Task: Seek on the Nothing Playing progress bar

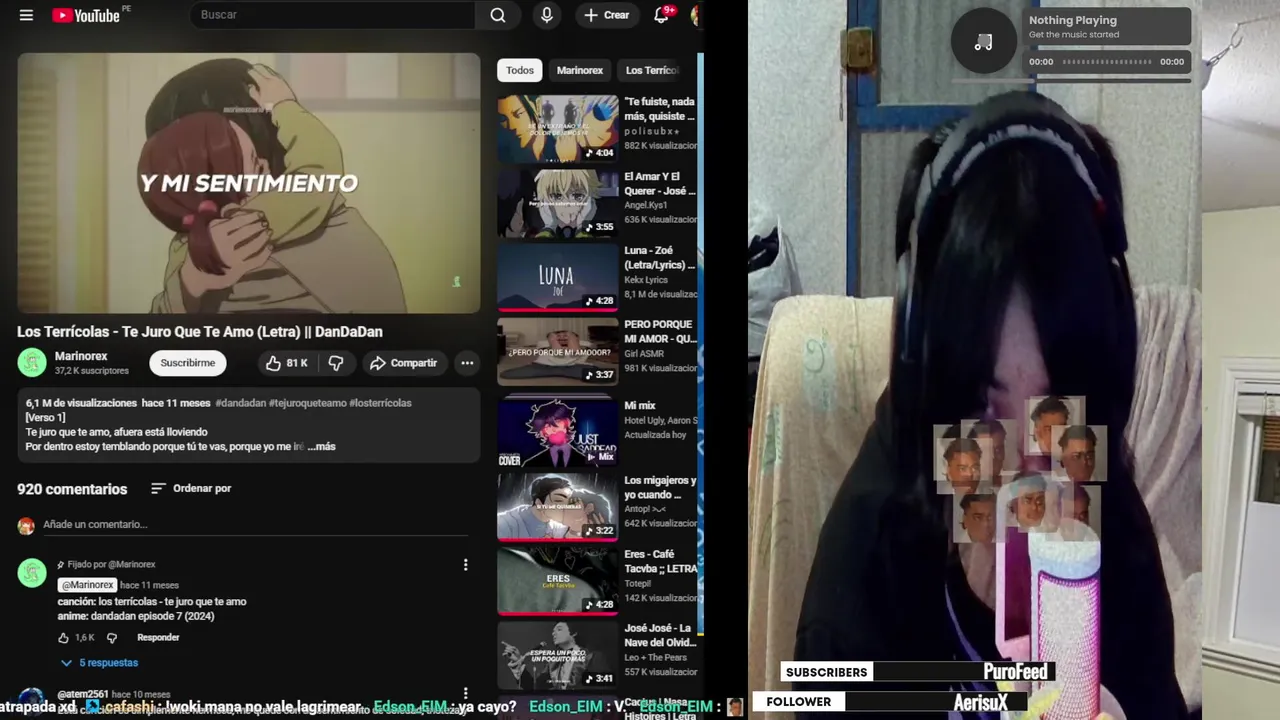Action: click(x=1107, y=62)
